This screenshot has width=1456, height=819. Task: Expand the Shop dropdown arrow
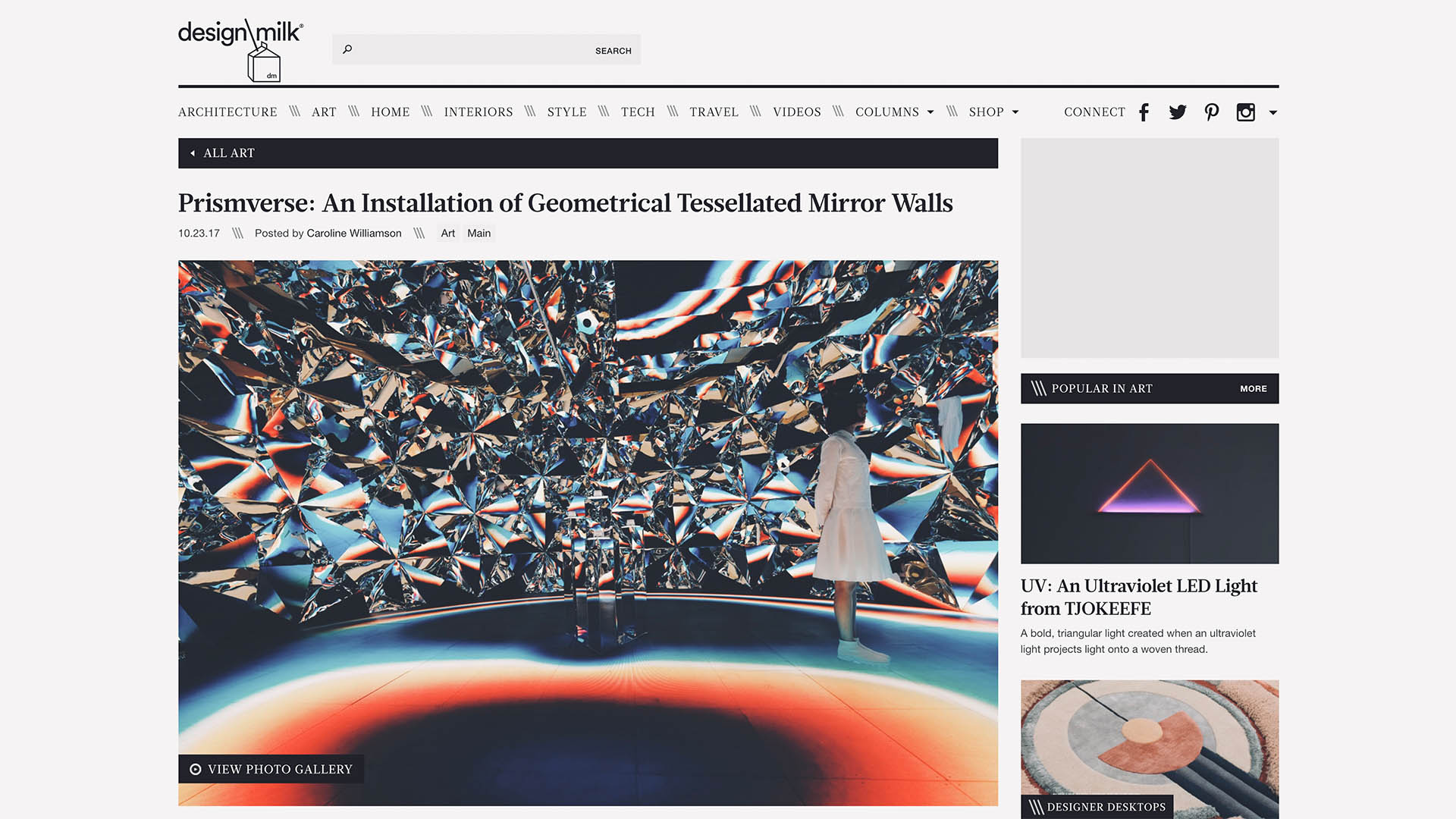[1015, 112]
